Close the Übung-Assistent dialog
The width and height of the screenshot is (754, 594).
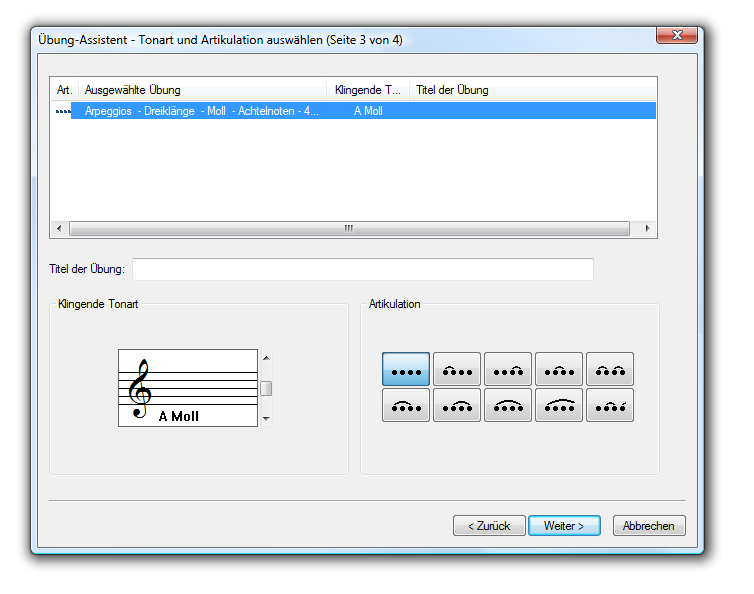677,35
